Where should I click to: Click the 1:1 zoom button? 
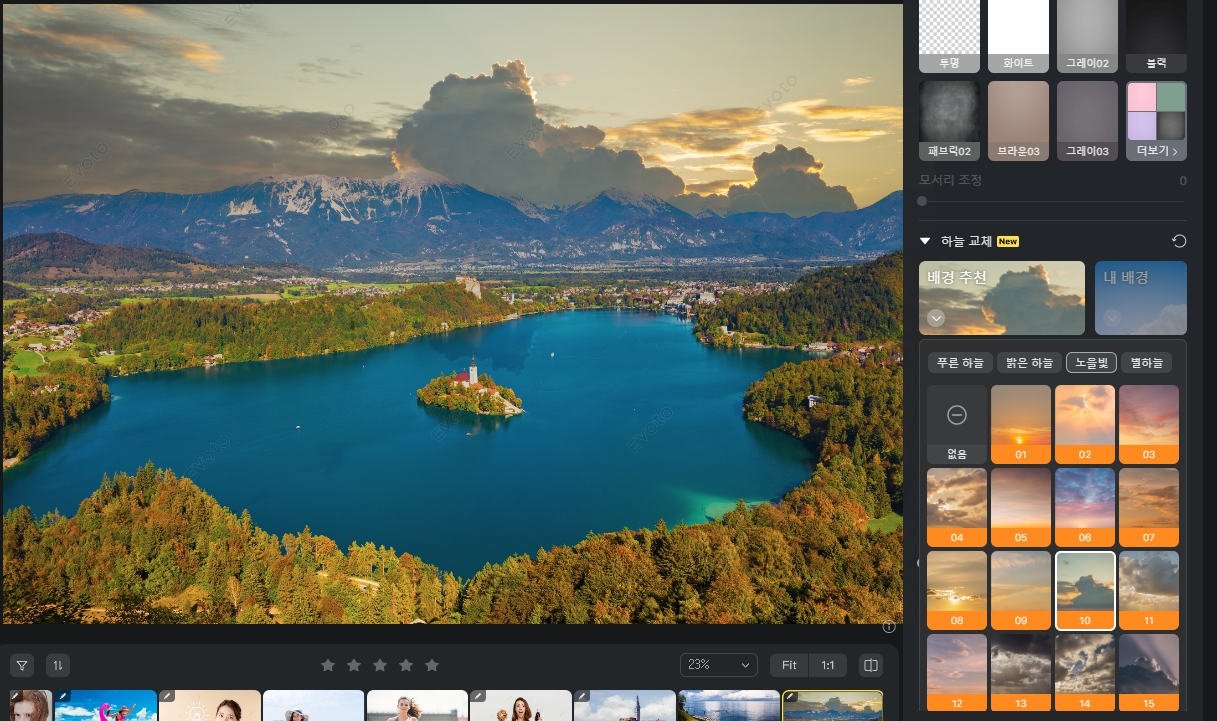828,665
